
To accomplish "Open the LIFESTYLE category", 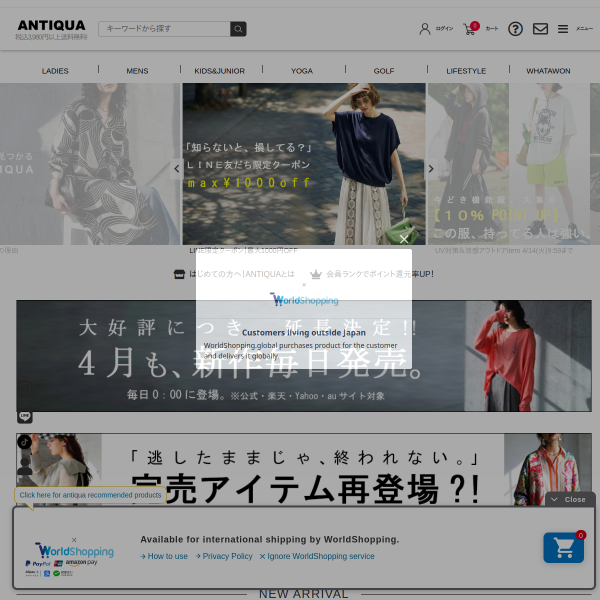I will pyautogui.click(x=466, y=71).
